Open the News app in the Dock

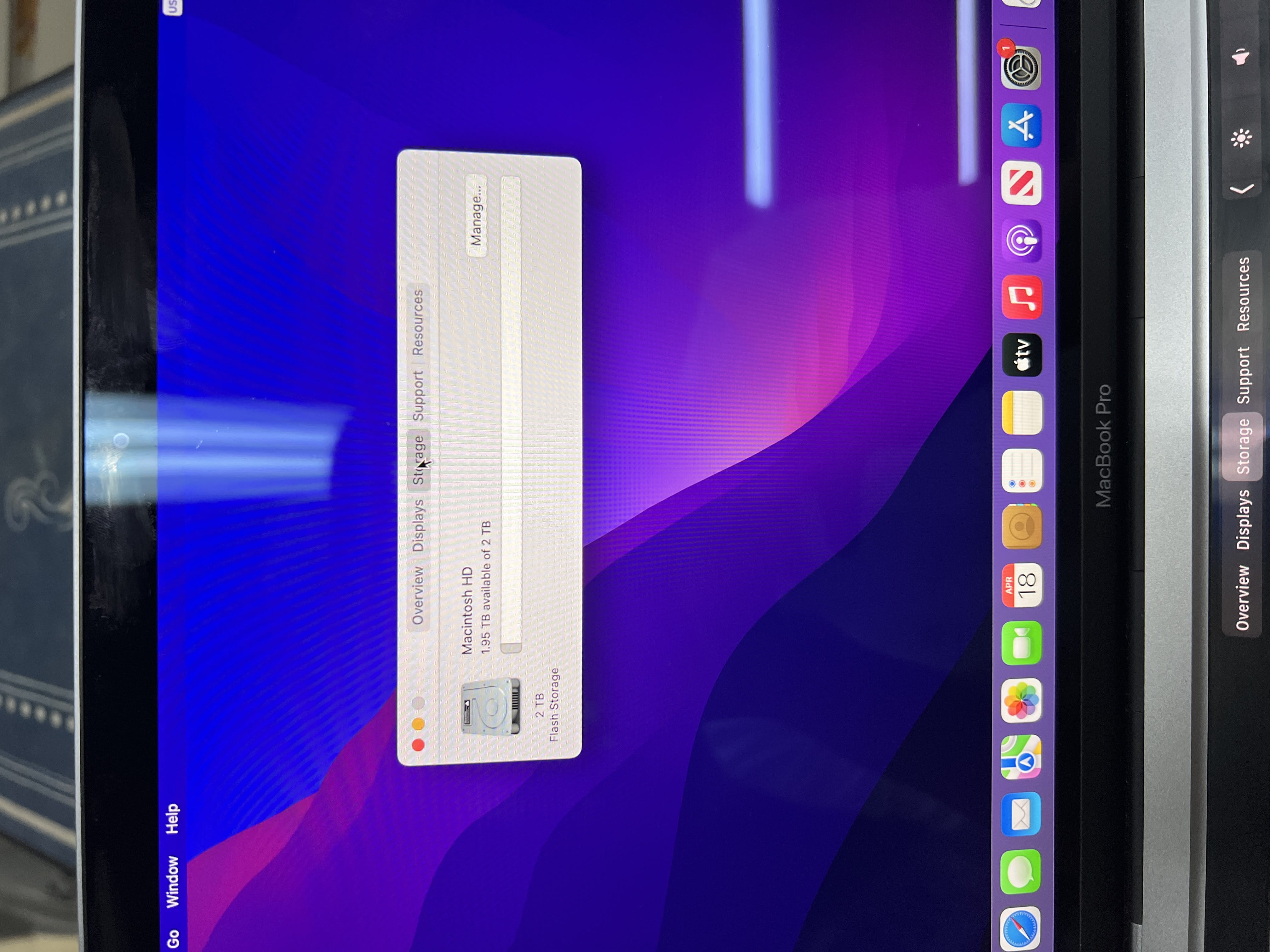(x=1021, y=183)
